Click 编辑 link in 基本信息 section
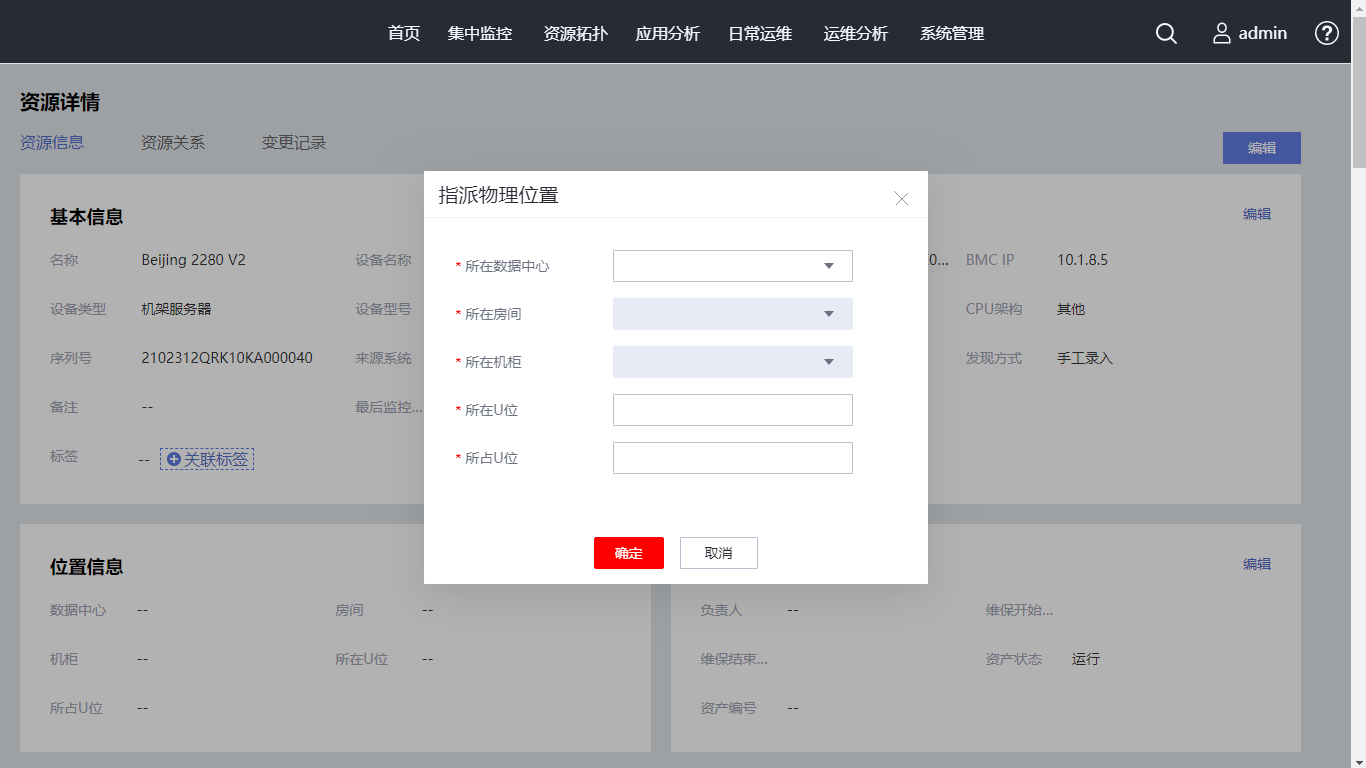This screenshot has width=1366, height=768. click(1256, 214)
